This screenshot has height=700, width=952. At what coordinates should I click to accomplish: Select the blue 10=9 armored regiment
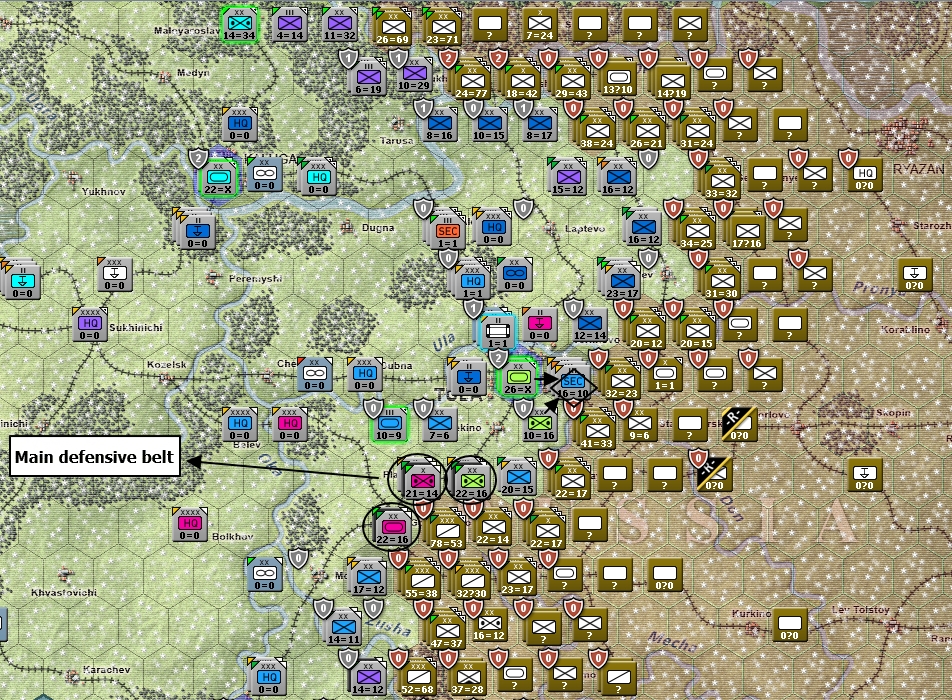coord(389,423)
